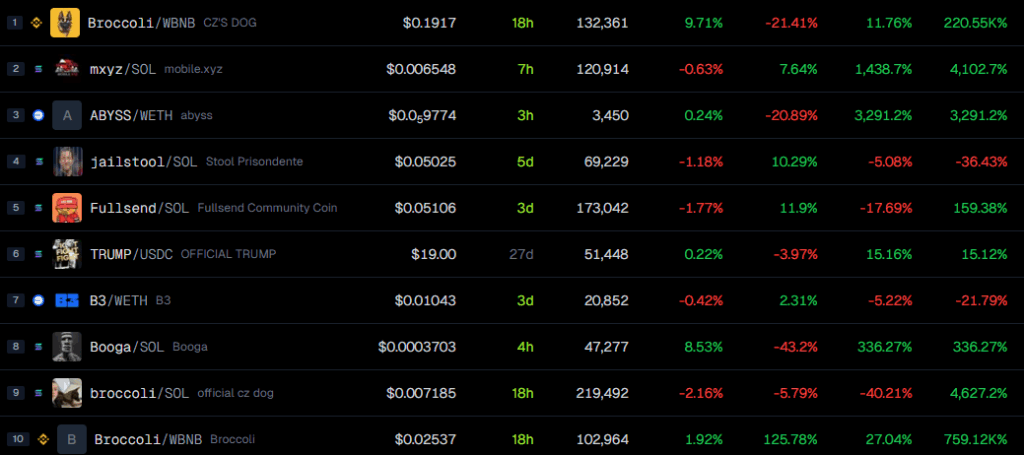This screenshot has height=455, width=1024.
Task: Click the 220.55K% change value
Action: click(976, 23)
